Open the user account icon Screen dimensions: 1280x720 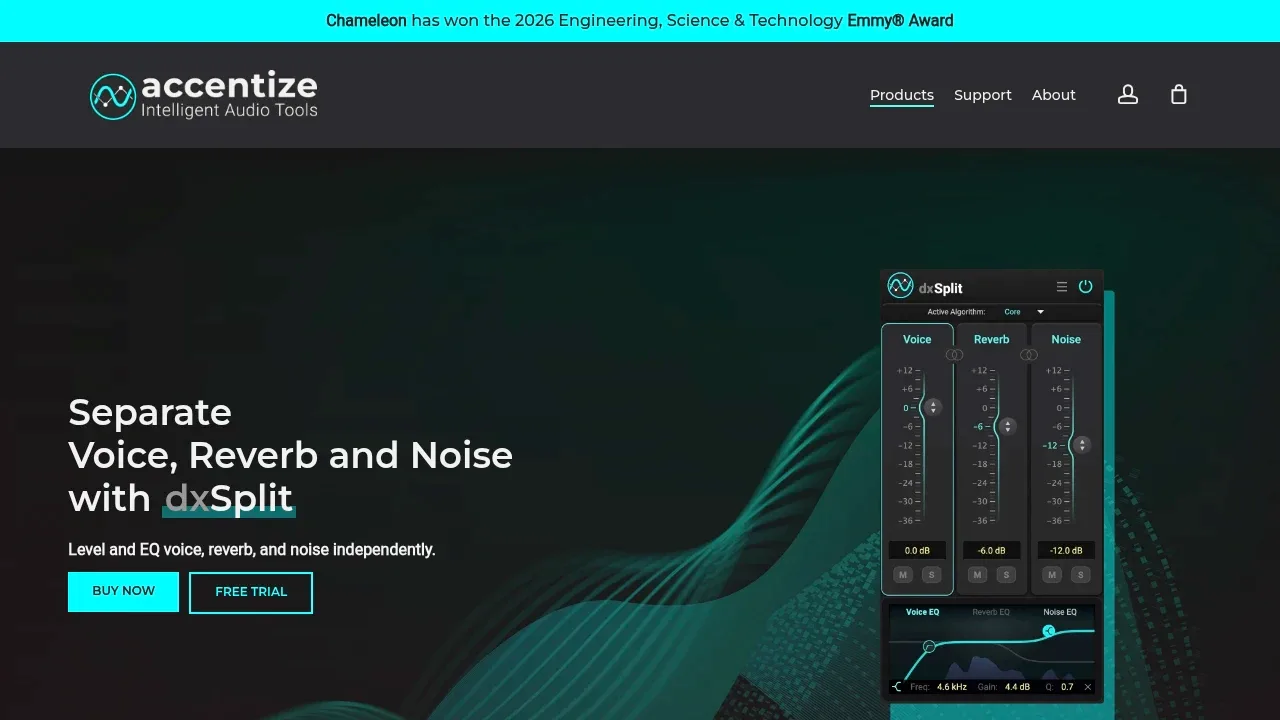click(x=1128, y=95)
